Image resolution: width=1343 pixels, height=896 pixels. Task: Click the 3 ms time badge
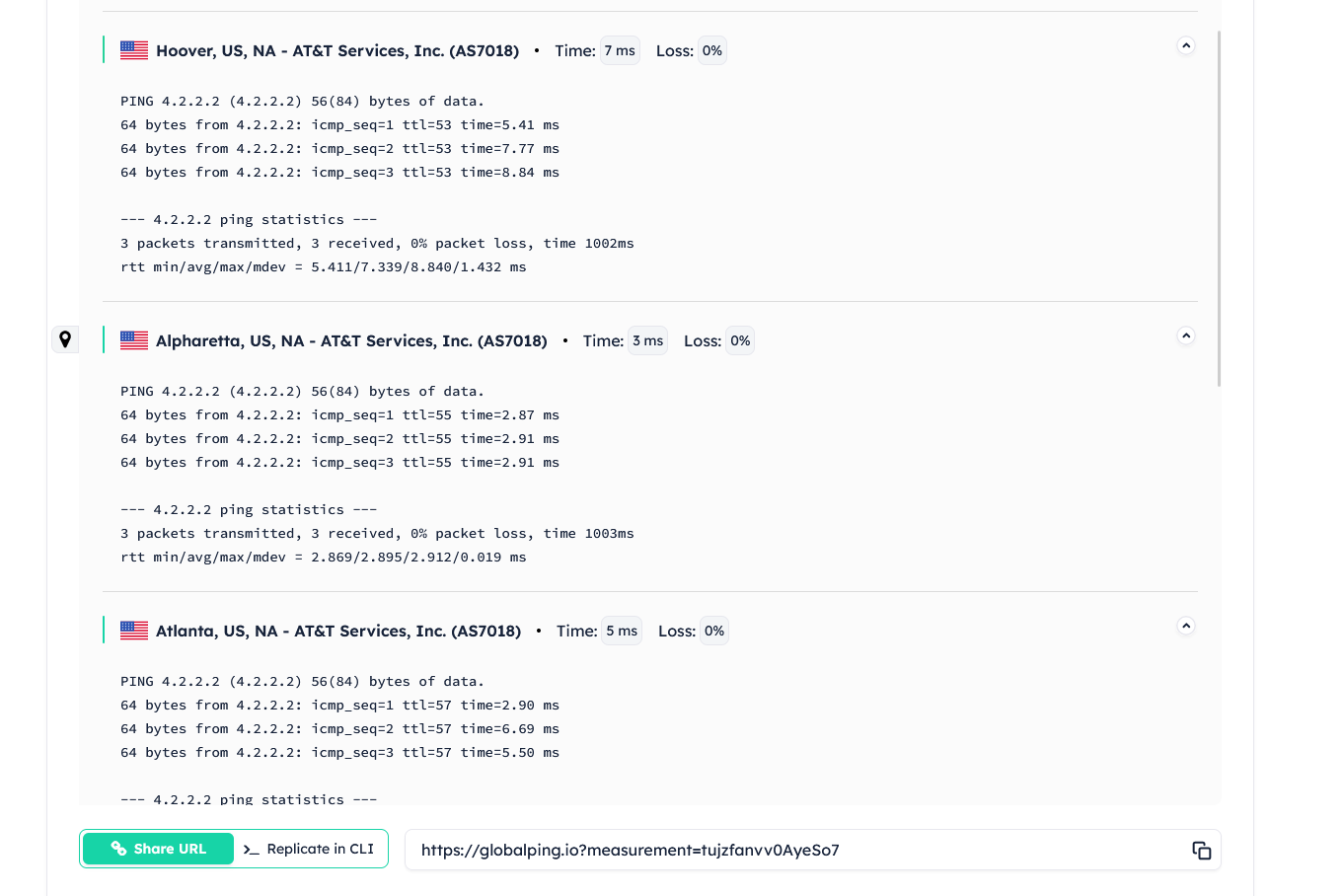pyautogui.click(x=647, y=340)
